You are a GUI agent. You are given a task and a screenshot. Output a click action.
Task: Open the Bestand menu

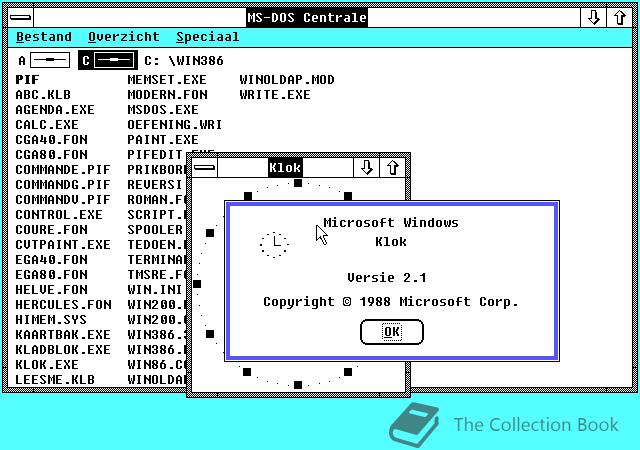(44, 37)
